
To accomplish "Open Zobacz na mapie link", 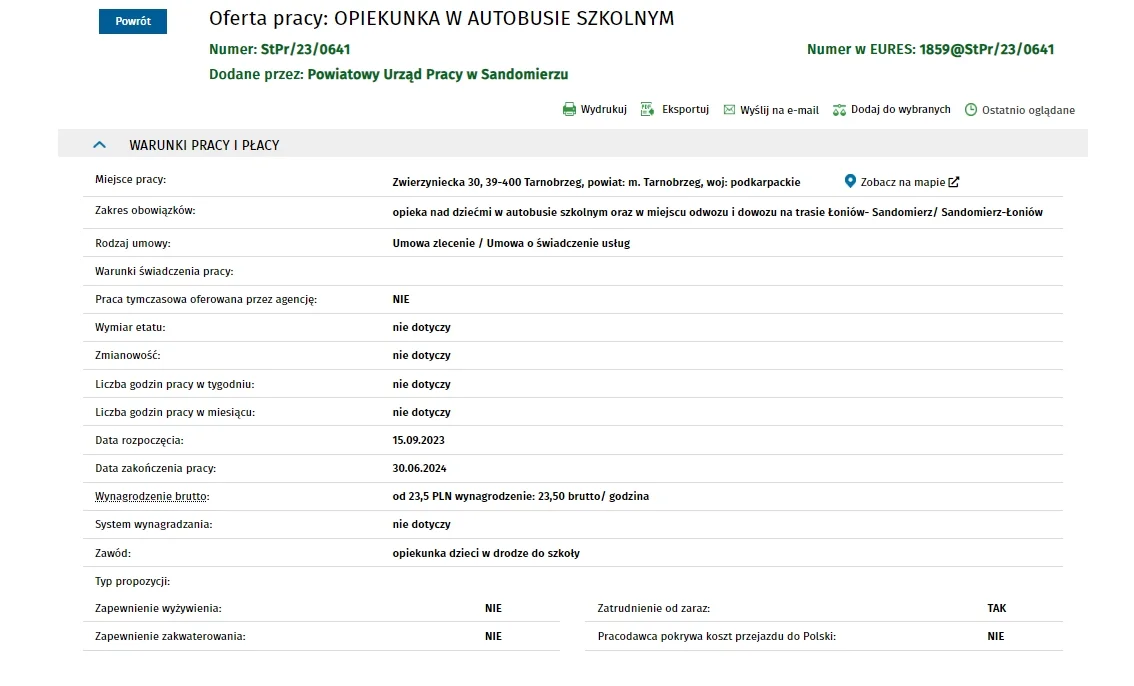I will coord(903,182).
